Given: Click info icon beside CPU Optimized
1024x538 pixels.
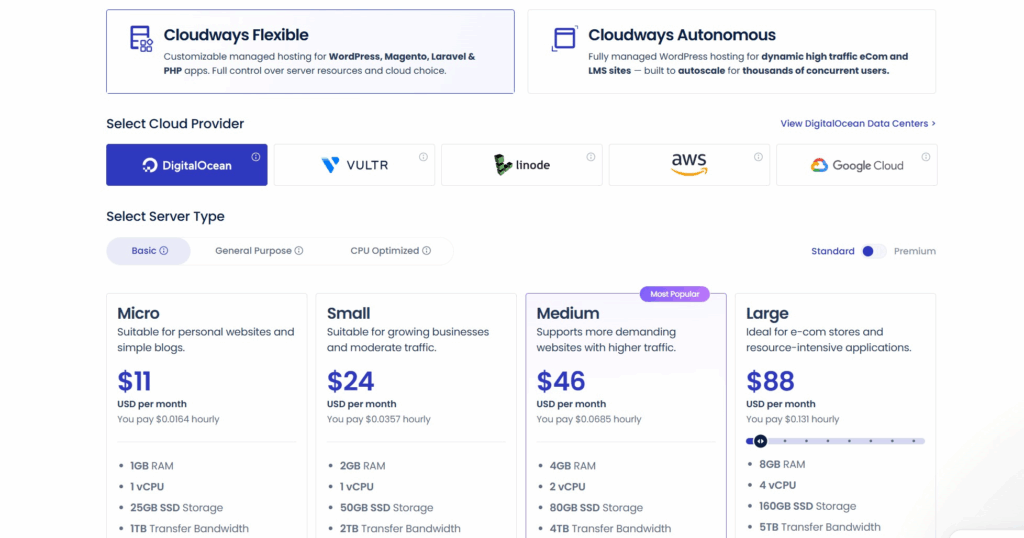Looking at the screenshot, I should [x=427, y=251].
